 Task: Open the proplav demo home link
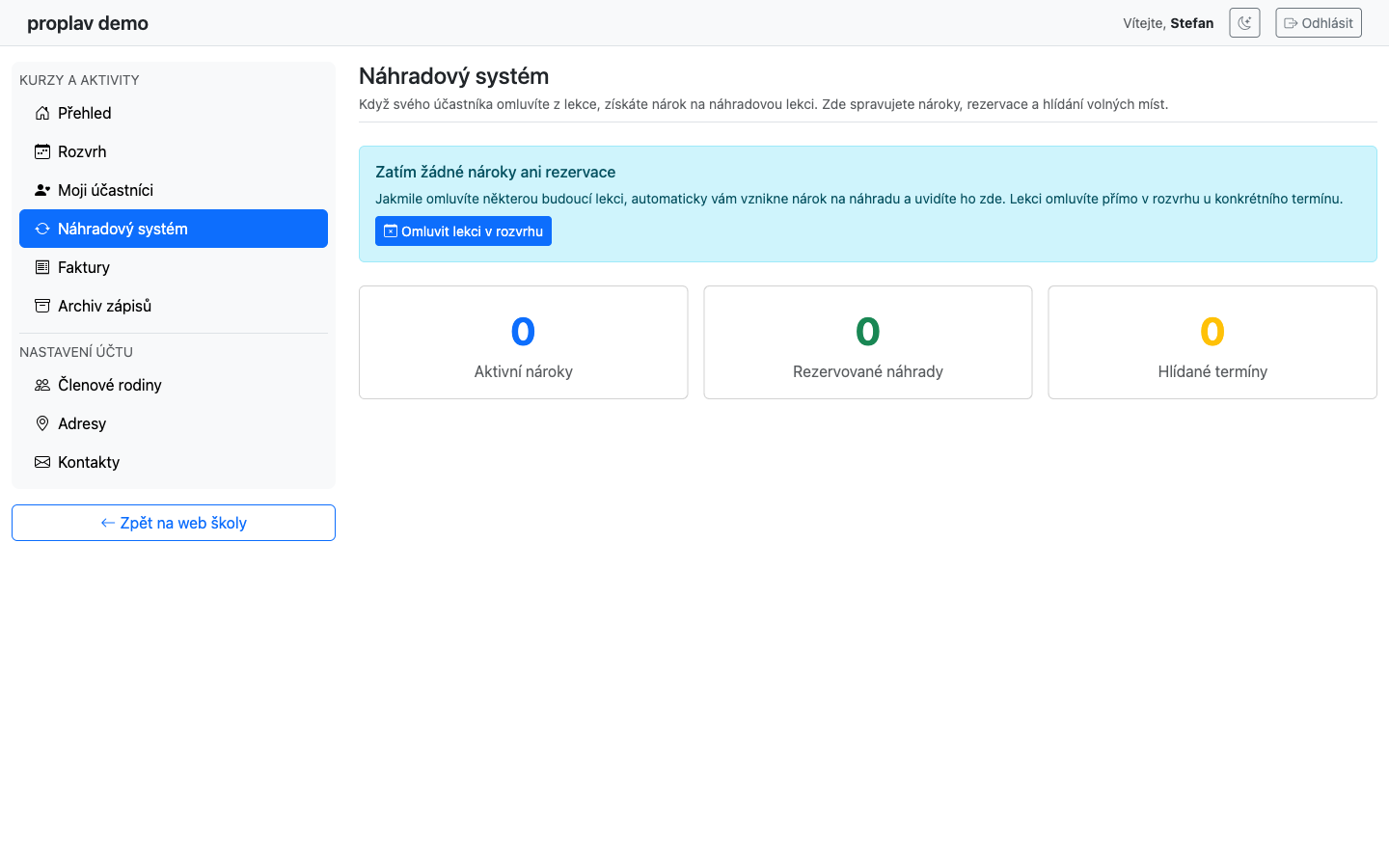88,23
